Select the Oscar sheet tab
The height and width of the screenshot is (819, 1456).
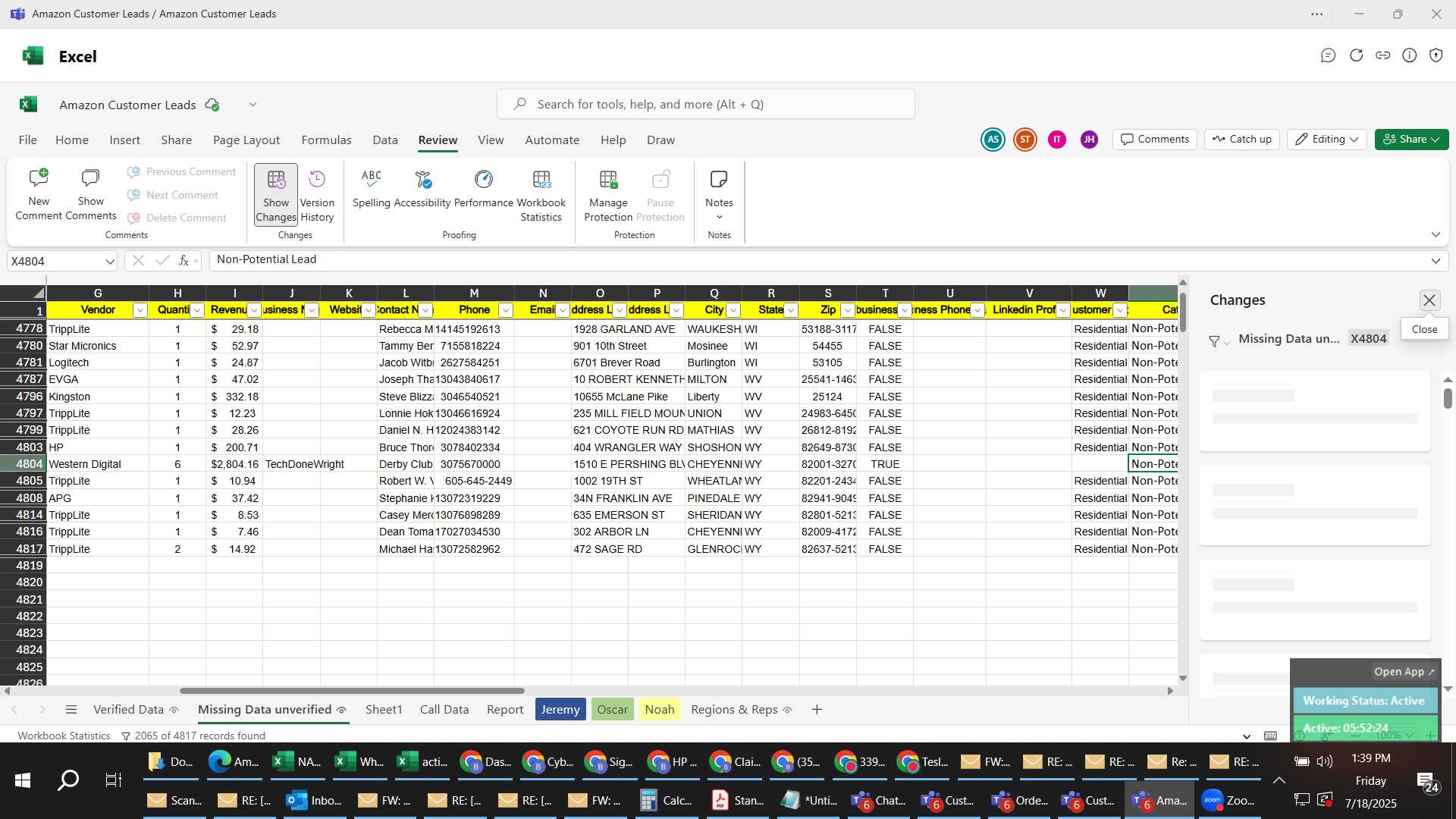click(612, 710)
